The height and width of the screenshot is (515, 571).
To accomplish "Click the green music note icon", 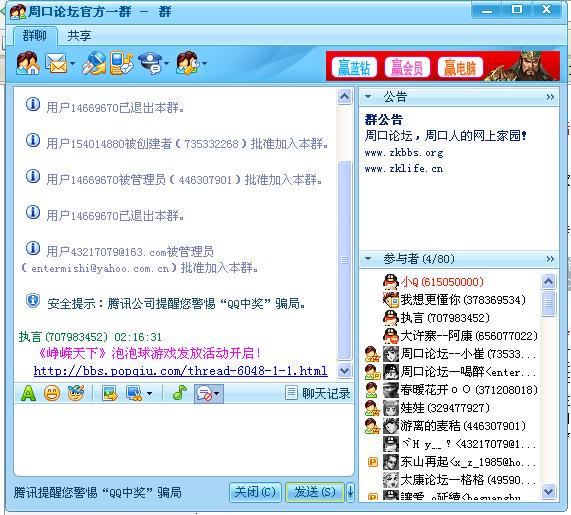I will (180, 393).
